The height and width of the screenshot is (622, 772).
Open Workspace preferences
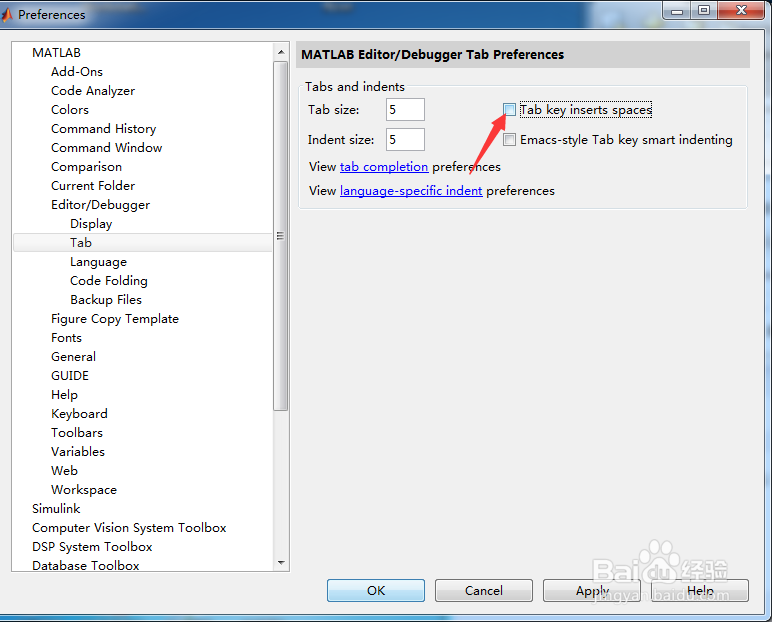[84, 490]
